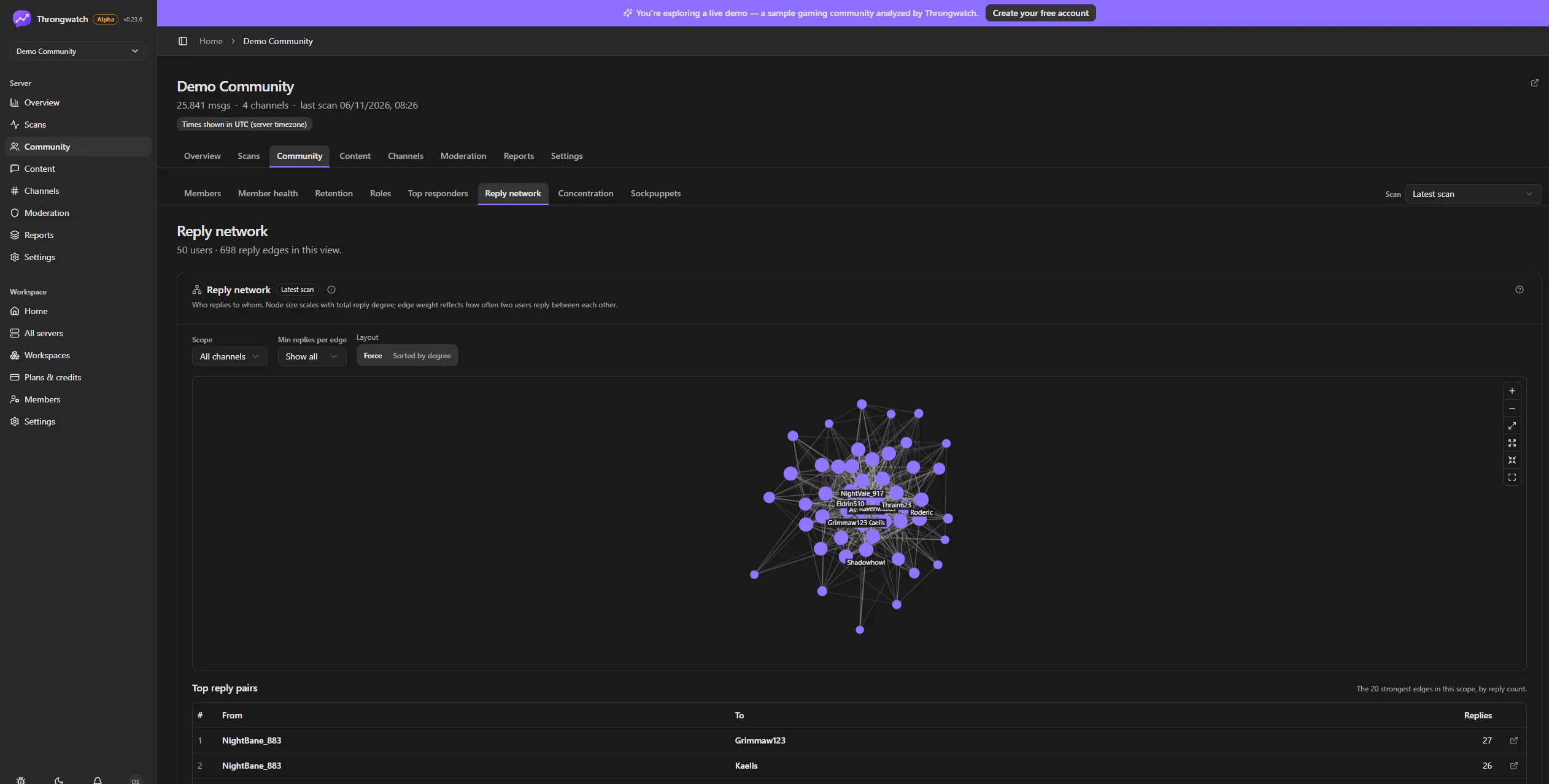The image size is (1549, 784).
Task: Open Reports in the Server sidebar
Action: (78, 235)
